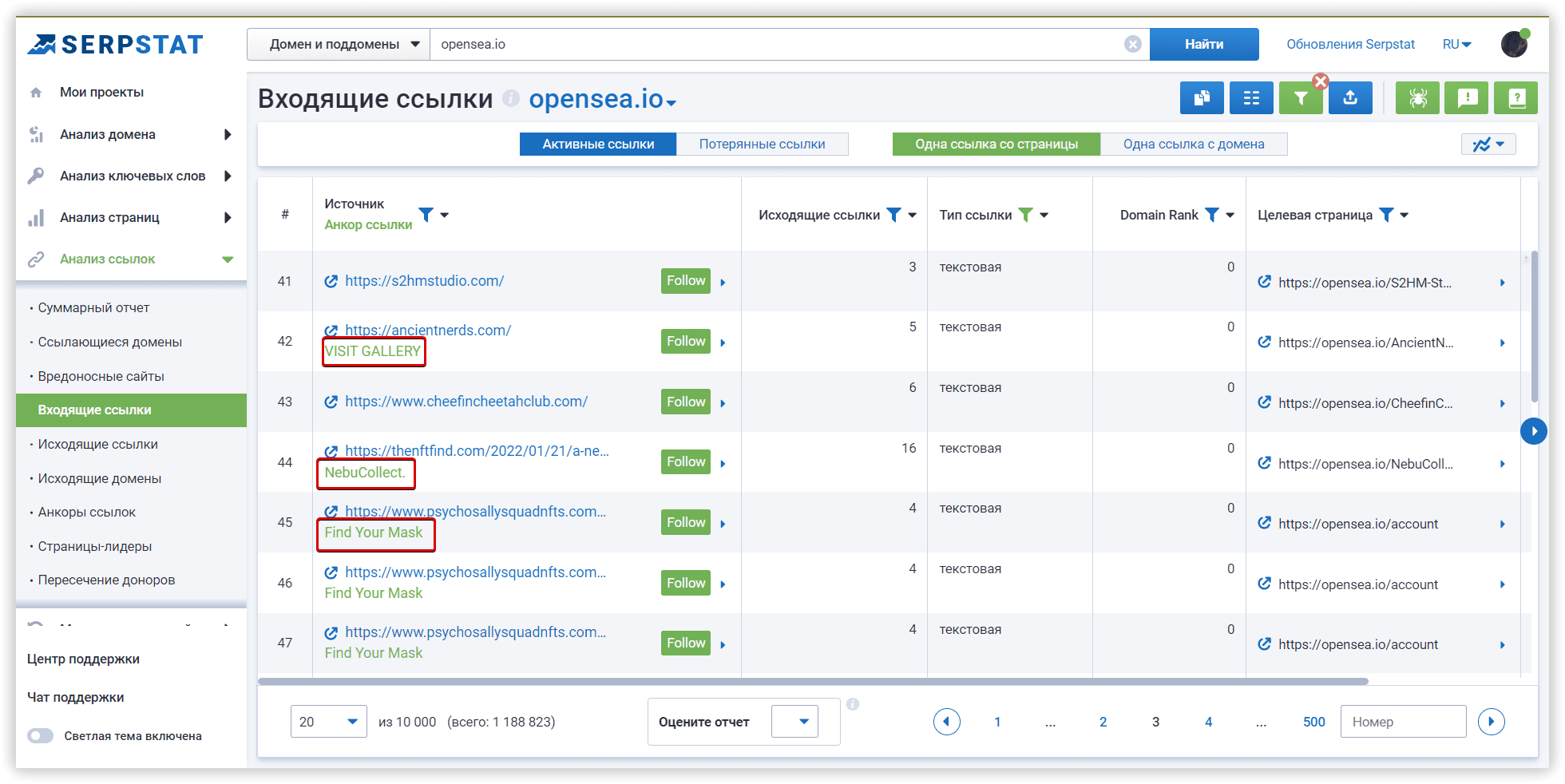
Task: Open sort dropdown of Источник column
Action: [445, 215]
